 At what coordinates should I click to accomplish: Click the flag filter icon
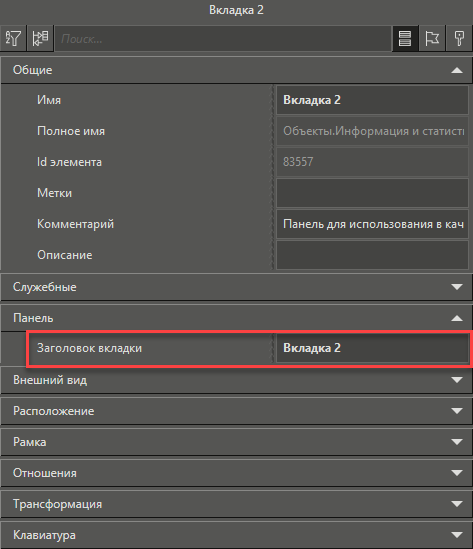432,38
